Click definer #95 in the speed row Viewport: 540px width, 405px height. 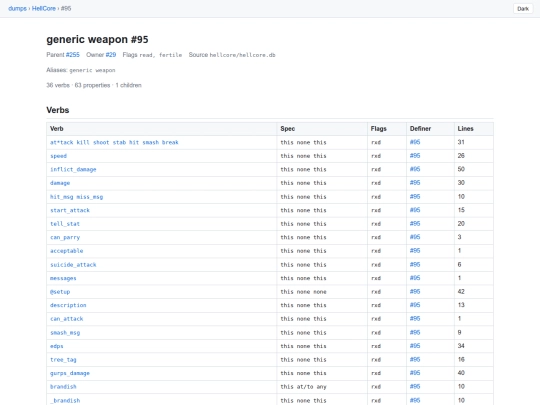(x=415, y=156)
